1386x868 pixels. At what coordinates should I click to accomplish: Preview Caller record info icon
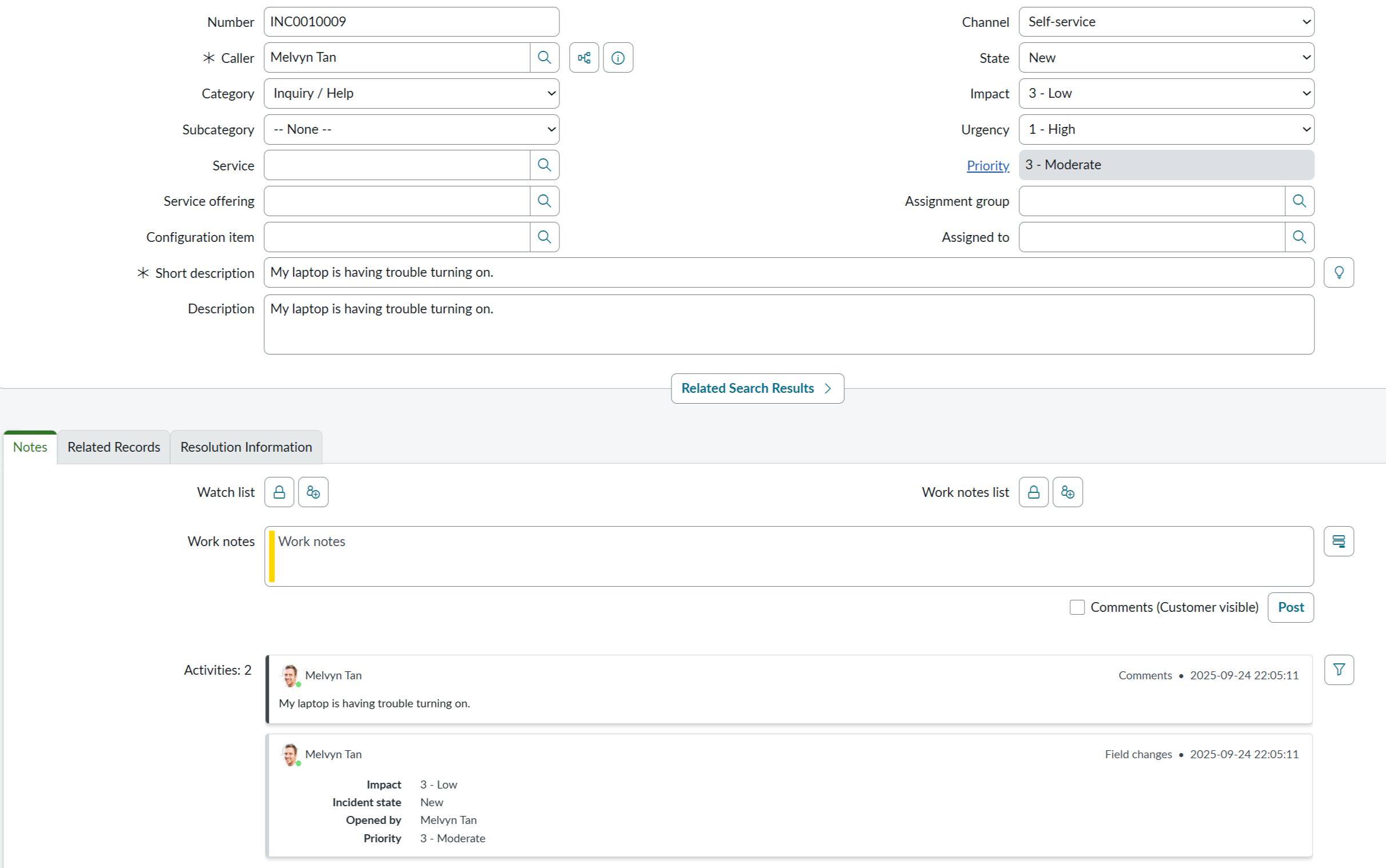[x=618, y=57]
